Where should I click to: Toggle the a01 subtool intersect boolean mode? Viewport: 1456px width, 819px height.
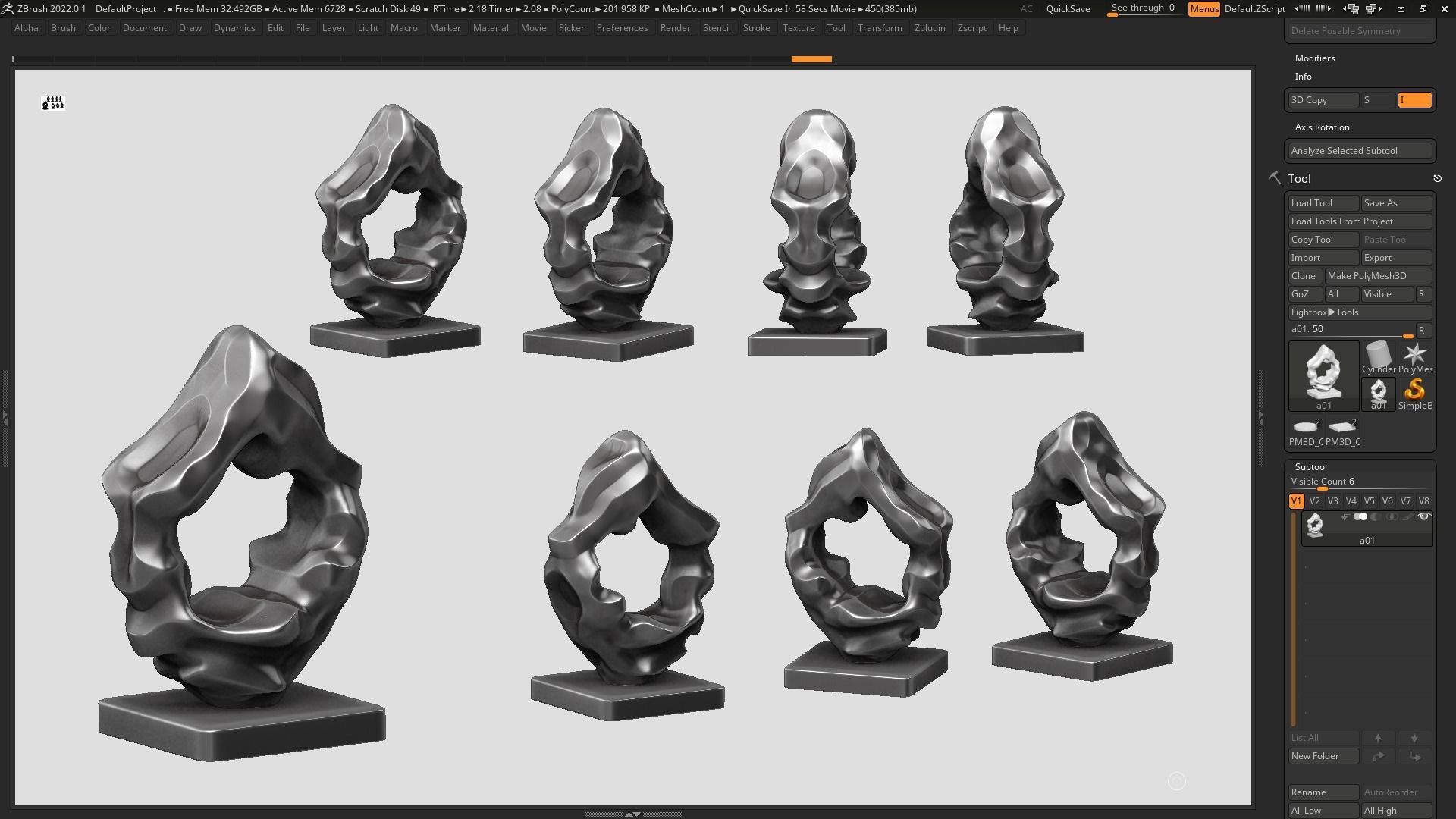pos(1392,517)
